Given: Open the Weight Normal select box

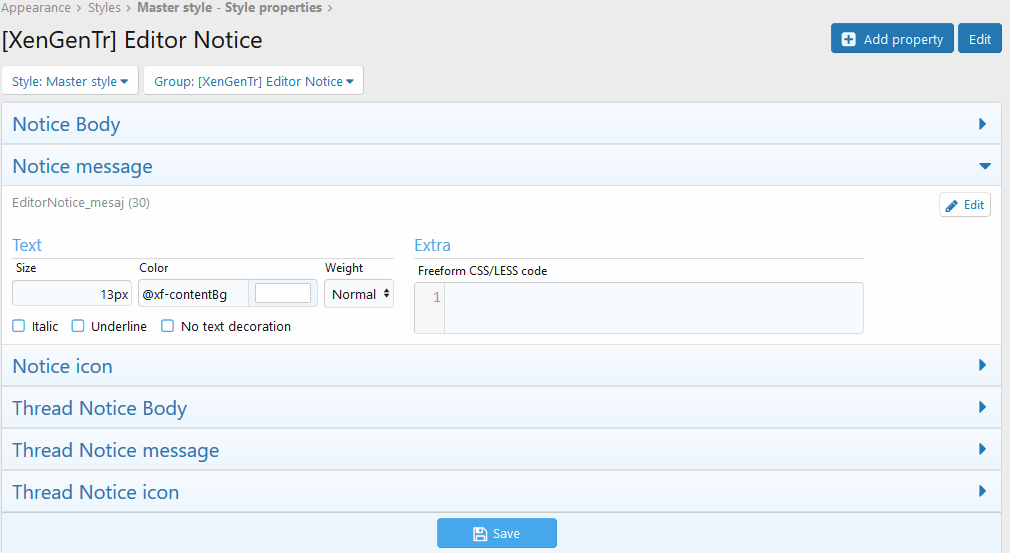Looking at the screenshot, I should [x=359, y=294].
